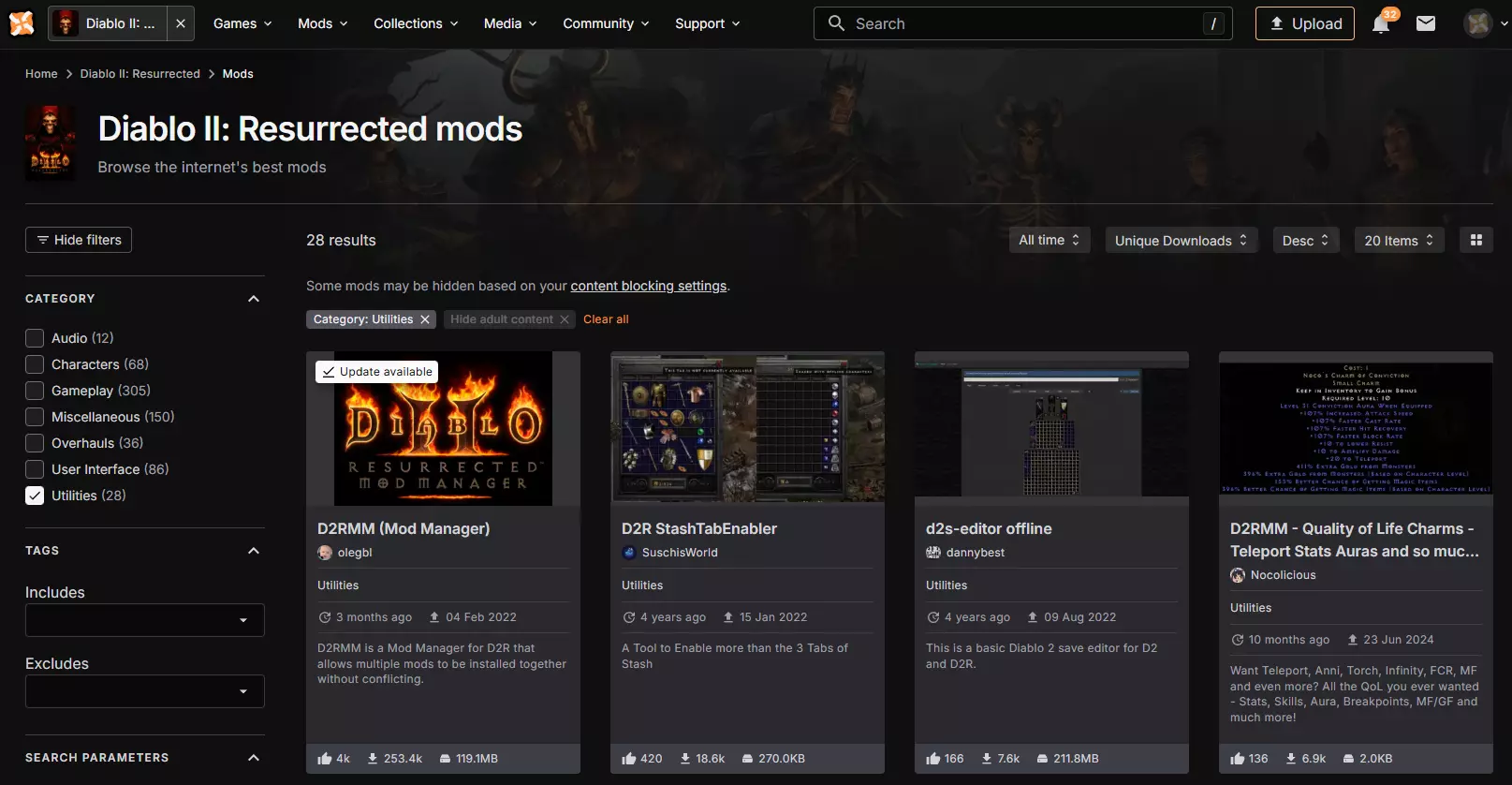Click the SuschisWorld author avatar
The height and width of the screenshot is (785, 1512).
tap(629, 553)
